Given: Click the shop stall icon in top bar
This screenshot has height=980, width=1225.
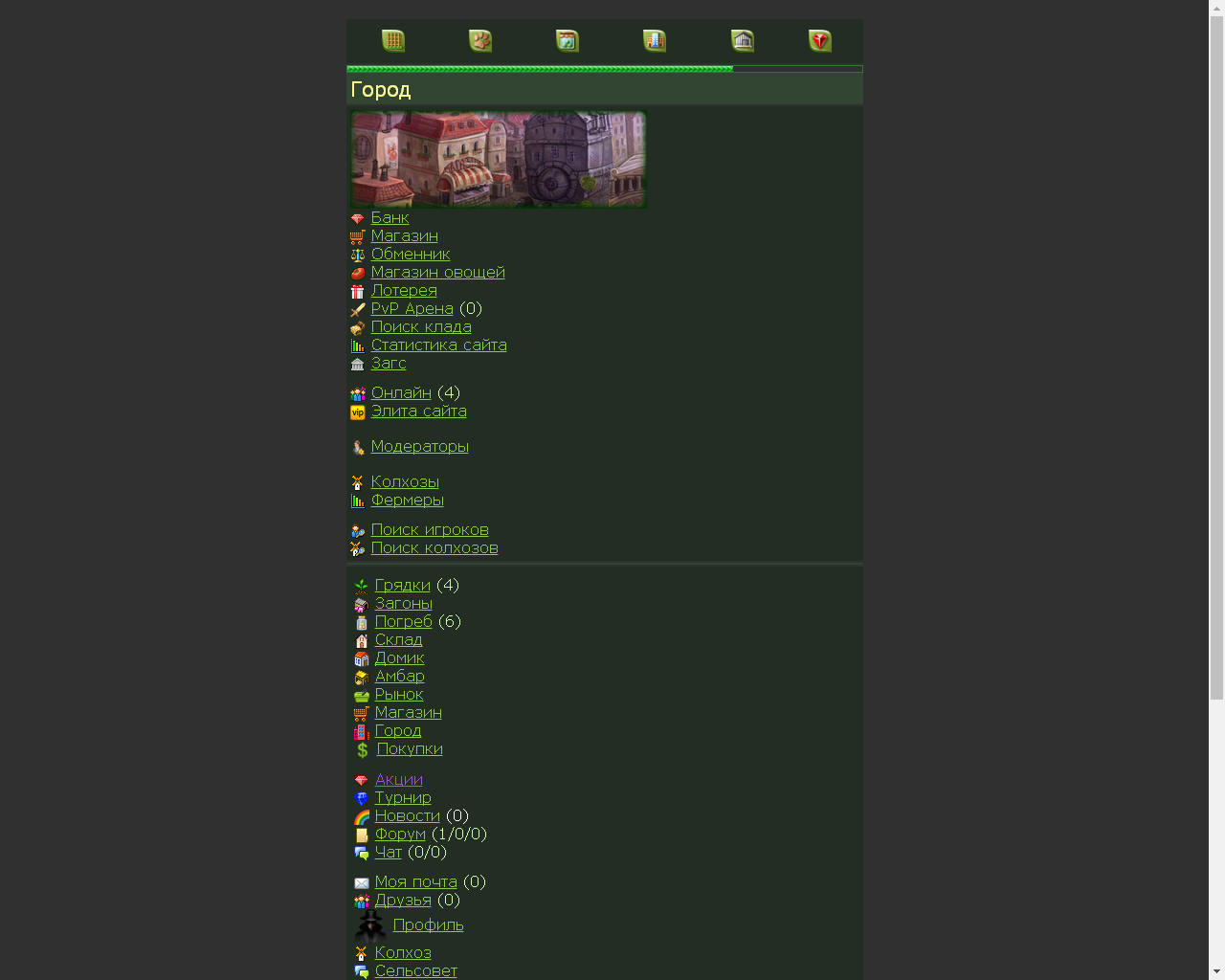Looking at the screenshot, I should 568,41.
